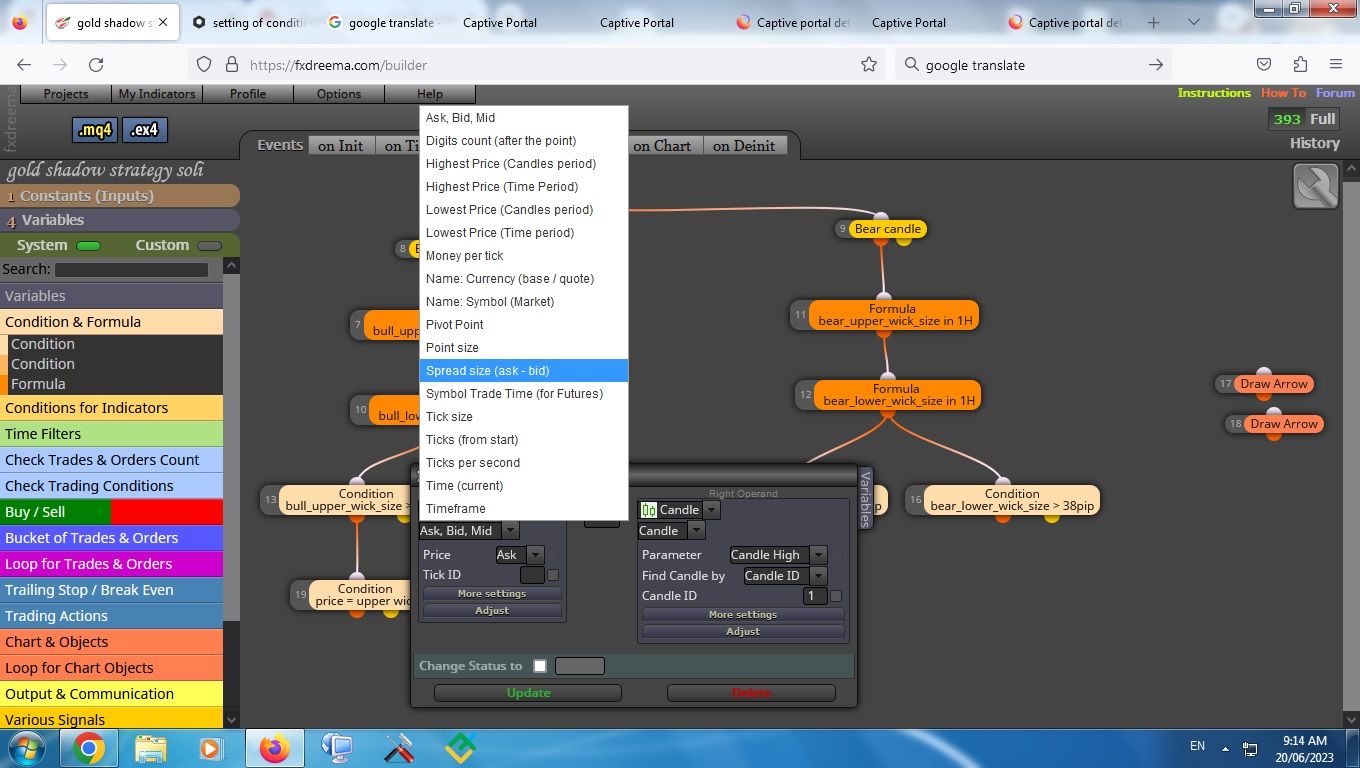Screen dimensions: 1360x768
Task: Click Adjust under the Price settings
Action: point(492,611)
